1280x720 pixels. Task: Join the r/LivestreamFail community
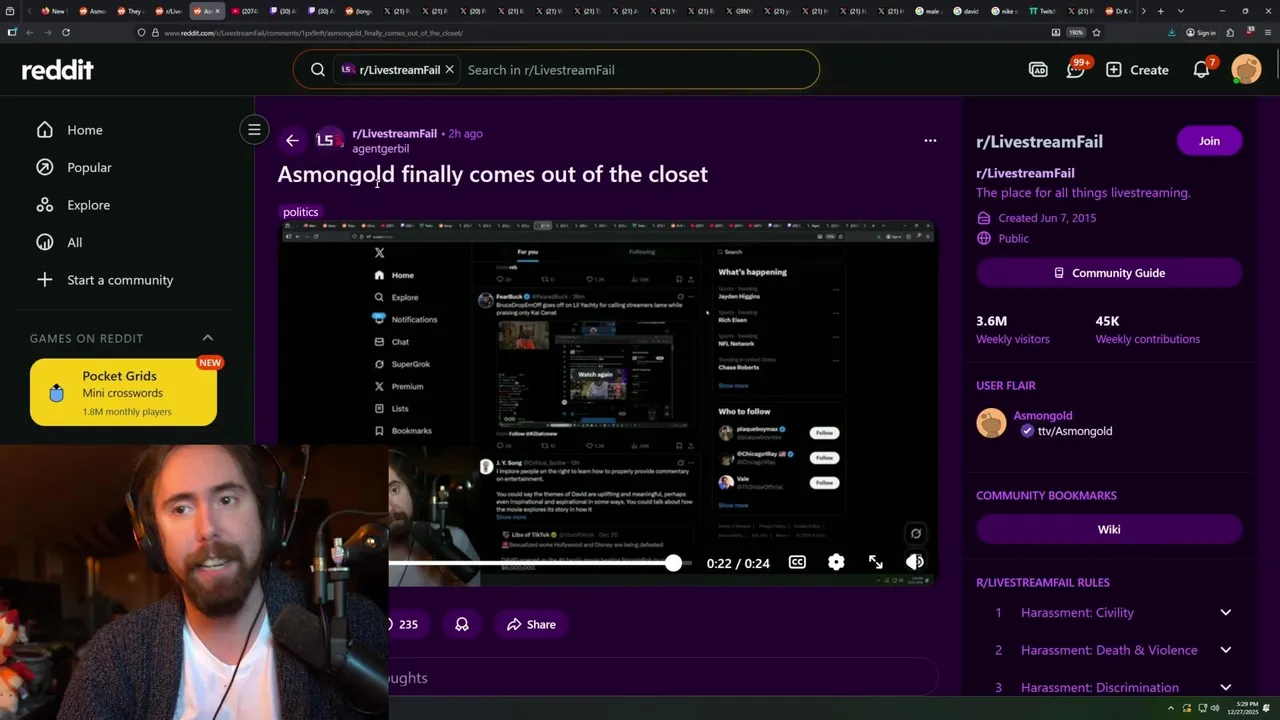[x=1209, y=141]
